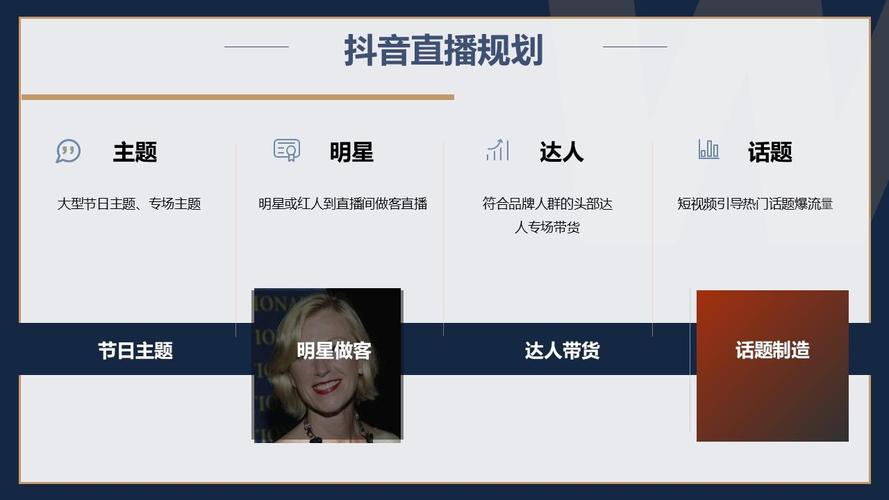Click the gold horizontal bar under the title

238,97
